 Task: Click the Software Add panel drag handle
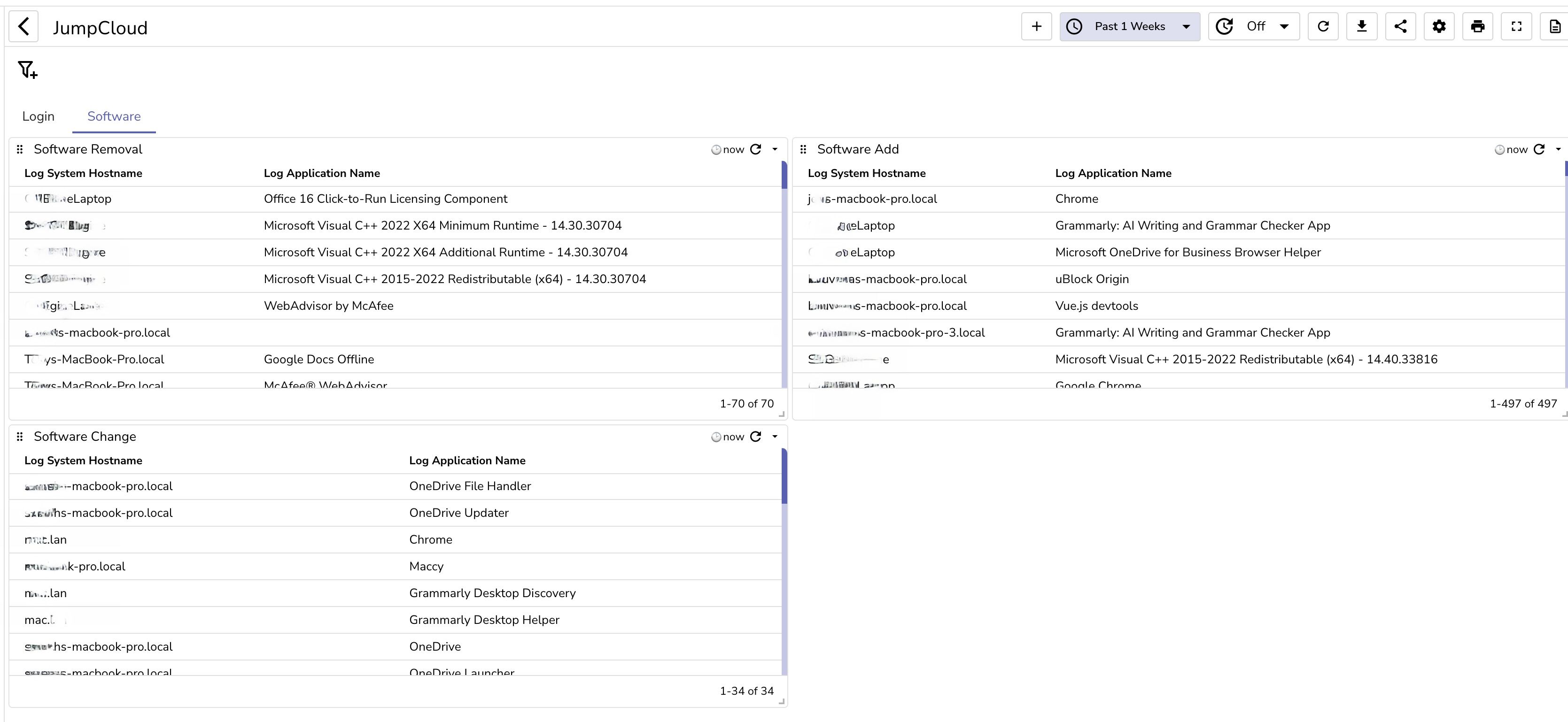coord(803,150)
